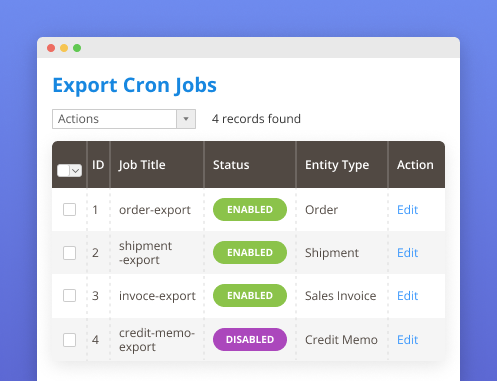This screenshot has width=497, height=381.
Task: Sort by the ID column header
Action: [x=98, y=165]
